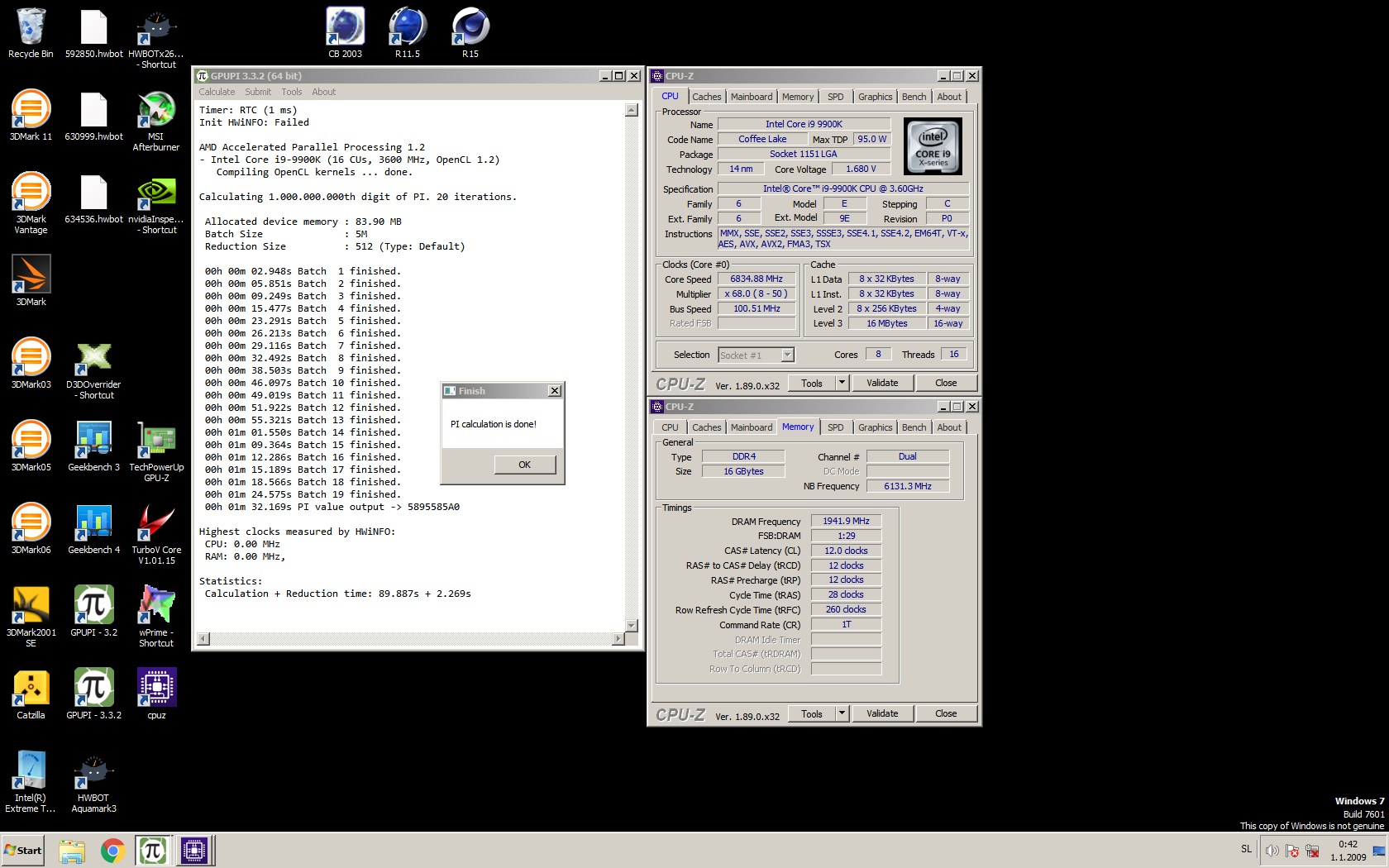Launch wPrime shortcut icon
1389x868 pixels.
[156, 617]
